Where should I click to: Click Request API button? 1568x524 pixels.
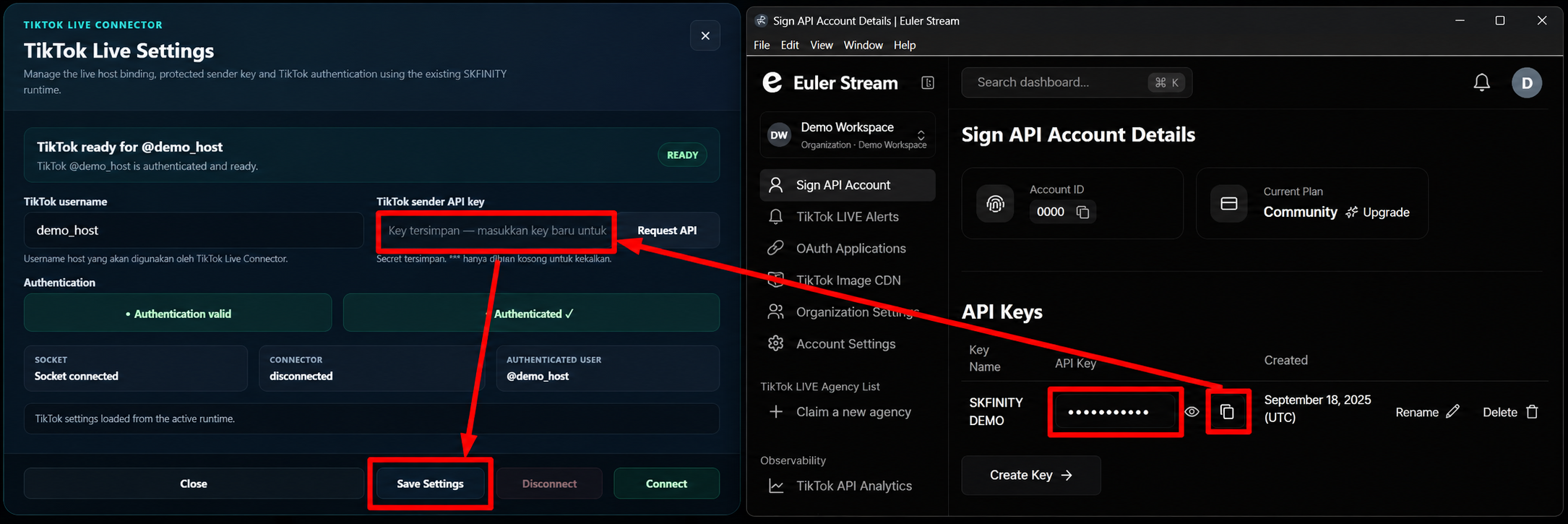click(667, 231)
